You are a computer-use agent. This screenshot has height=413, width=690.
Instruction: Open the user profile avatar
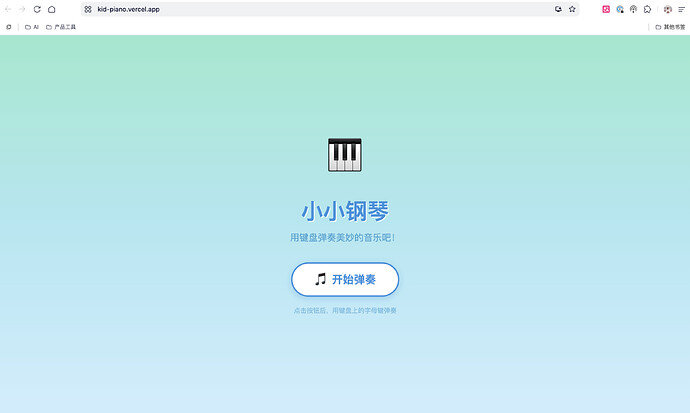tap(668, 9)
